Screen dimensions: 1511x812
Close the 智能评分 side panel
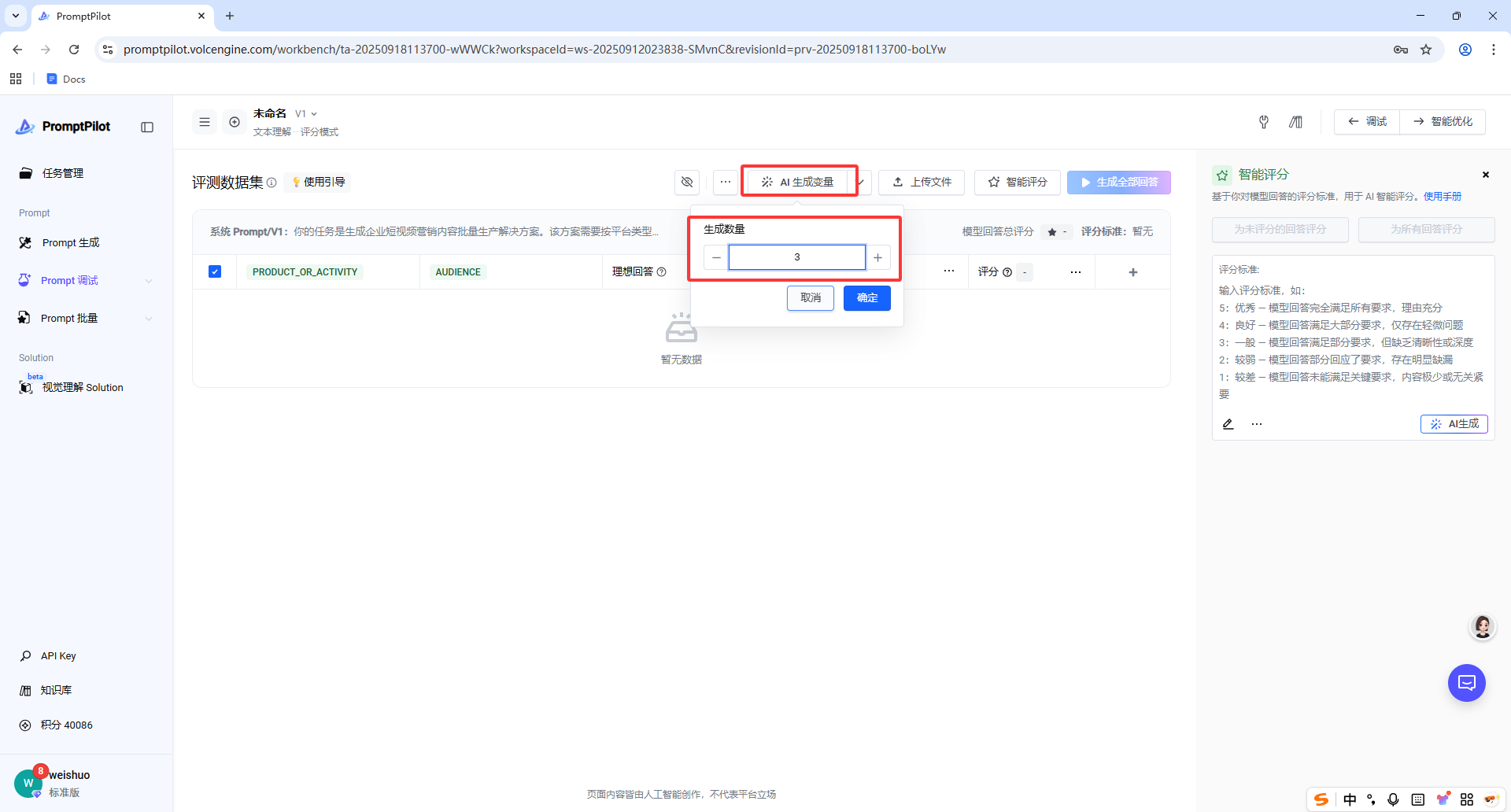[x=1486, y=175]
